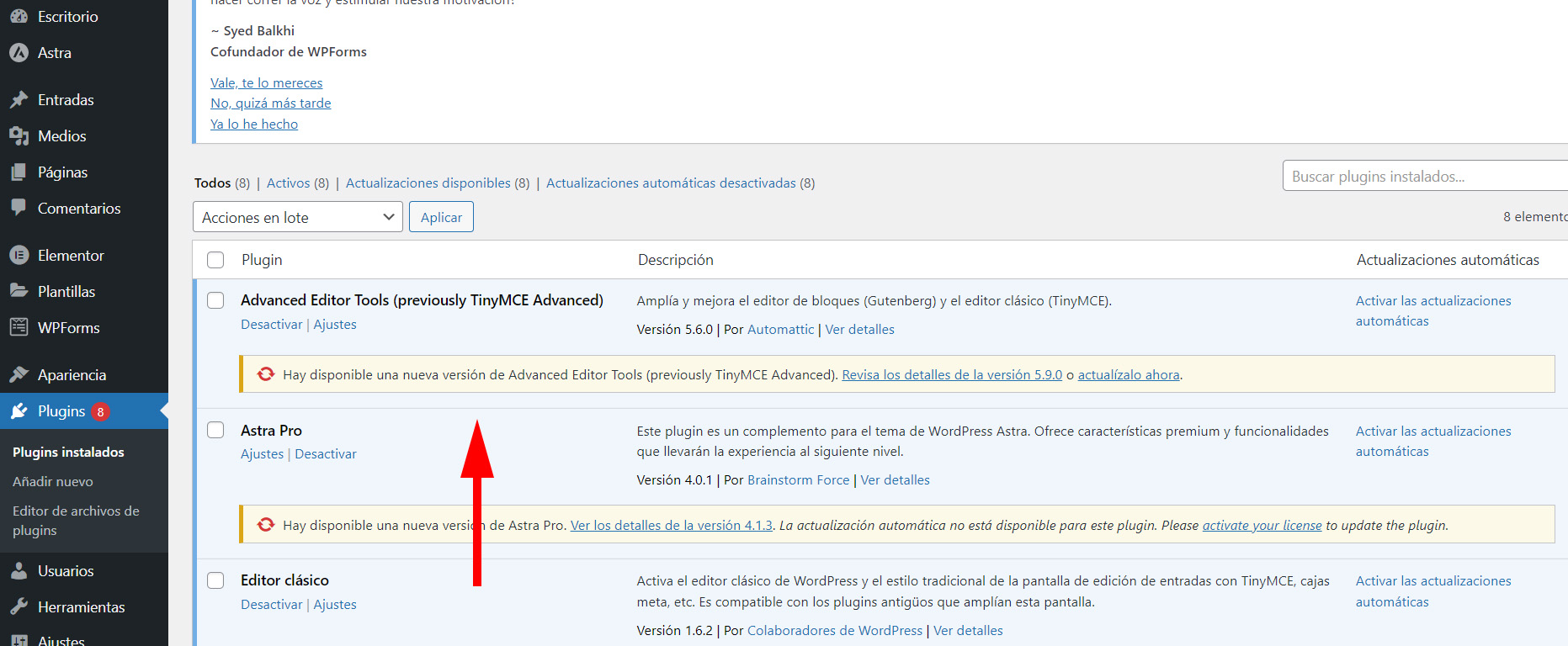Open the Escritorio dashboard icon
Viewport: 1568px width, 646px height.
pyautogui.click(x=19, y=16)
